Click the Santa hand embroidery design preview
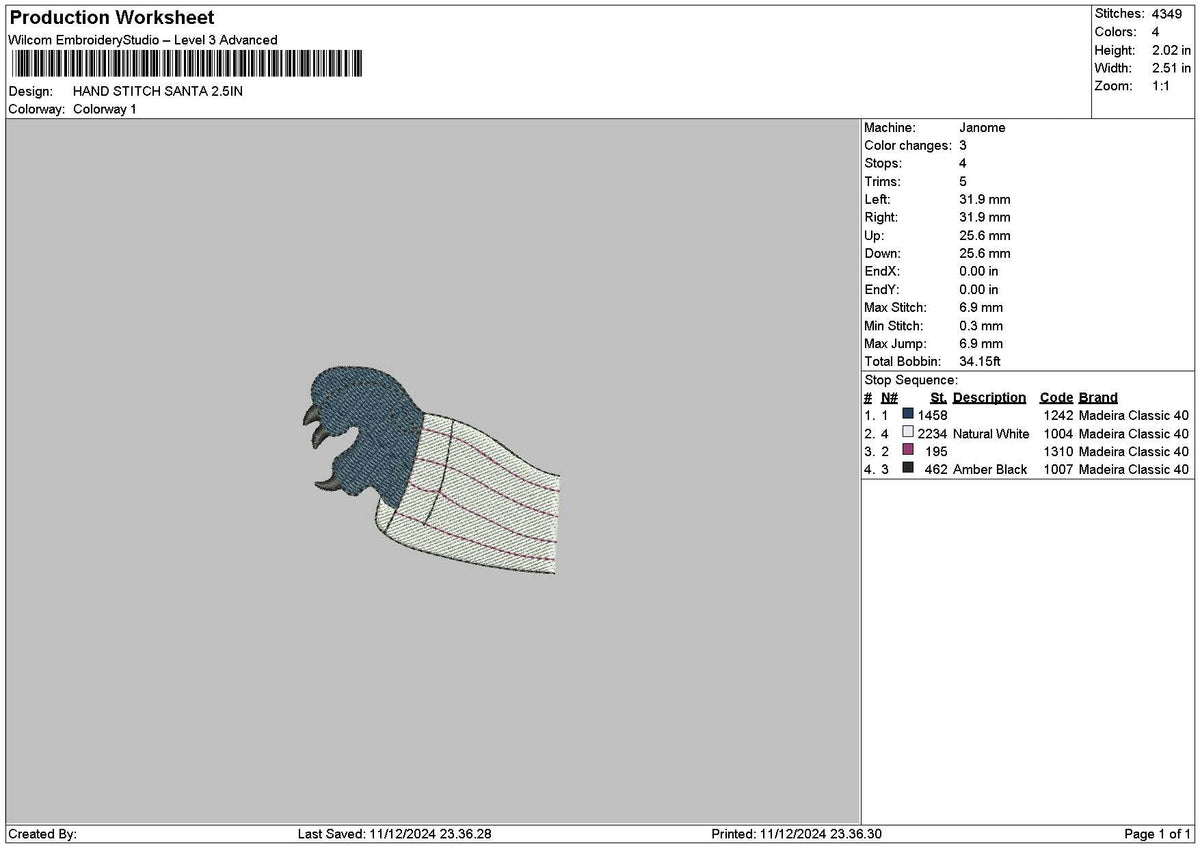The image size is (1200, 848). pos(431,470)
